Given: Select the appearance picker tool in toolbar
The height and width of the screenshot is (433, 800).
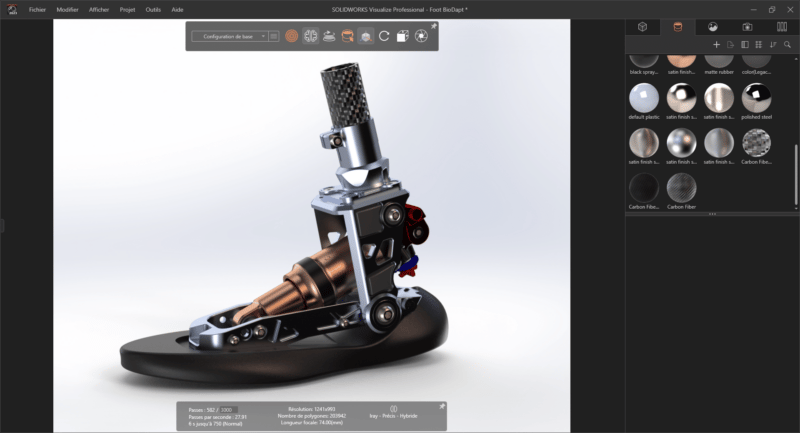Looking at the screenshot, I should (347, 36).
